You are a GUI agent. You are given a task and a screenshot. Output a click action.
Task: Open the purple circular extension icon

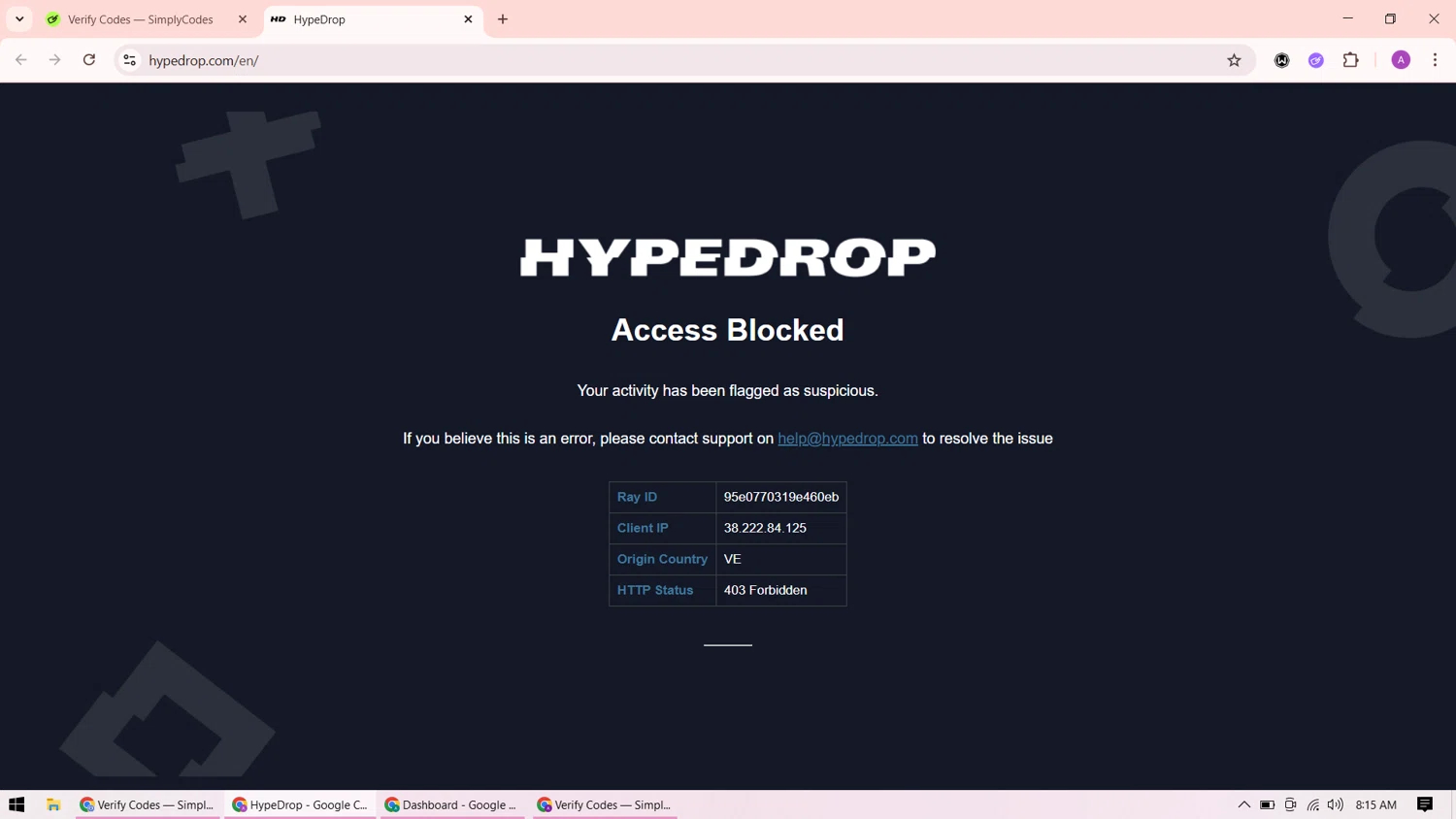pos(1316,60)
